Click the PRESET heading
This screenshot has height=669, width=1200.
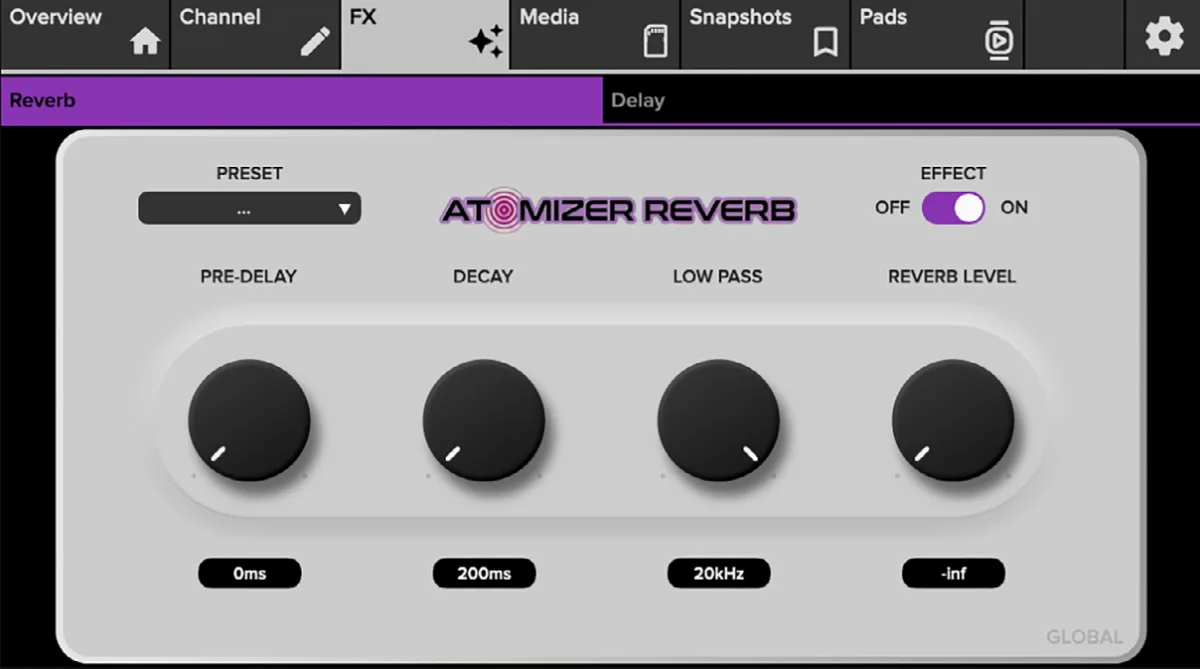click(x=249, y=173)
